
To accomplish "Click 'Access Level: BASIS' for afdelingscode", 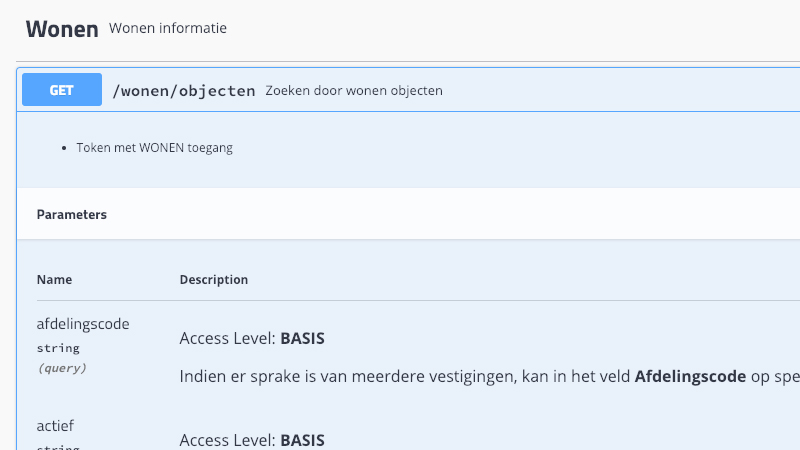I will pos(252,338).
